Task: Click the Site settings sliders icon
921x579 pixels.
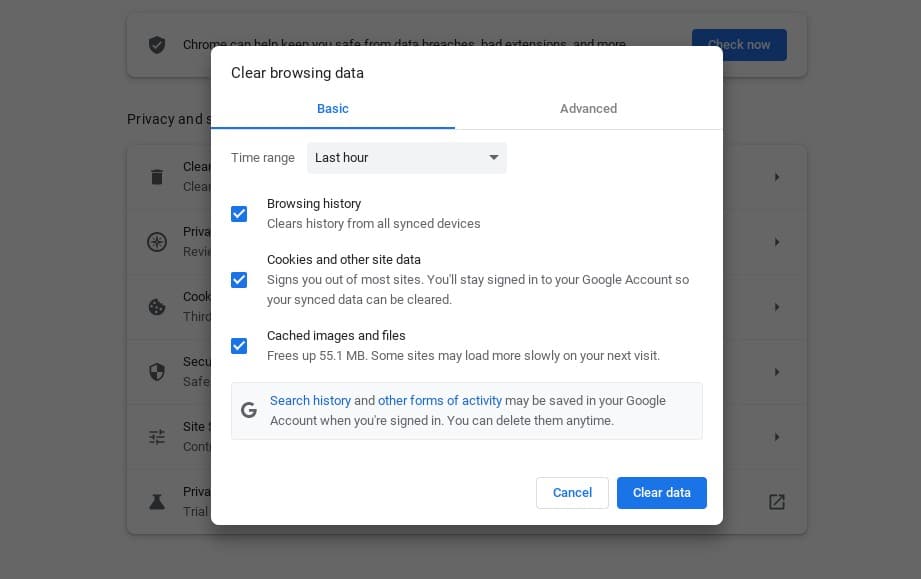Action: pos(157,437)
